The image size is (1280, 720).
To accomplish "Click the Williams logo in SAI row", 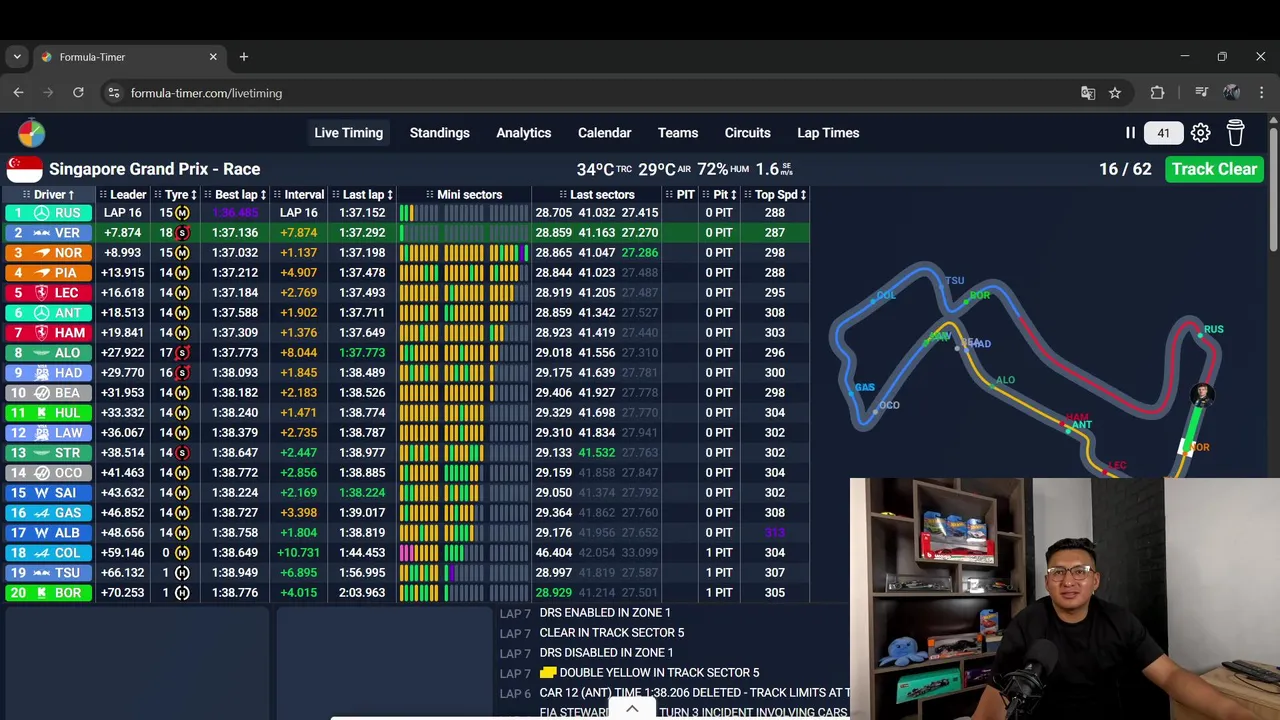I will click(41, 493).
